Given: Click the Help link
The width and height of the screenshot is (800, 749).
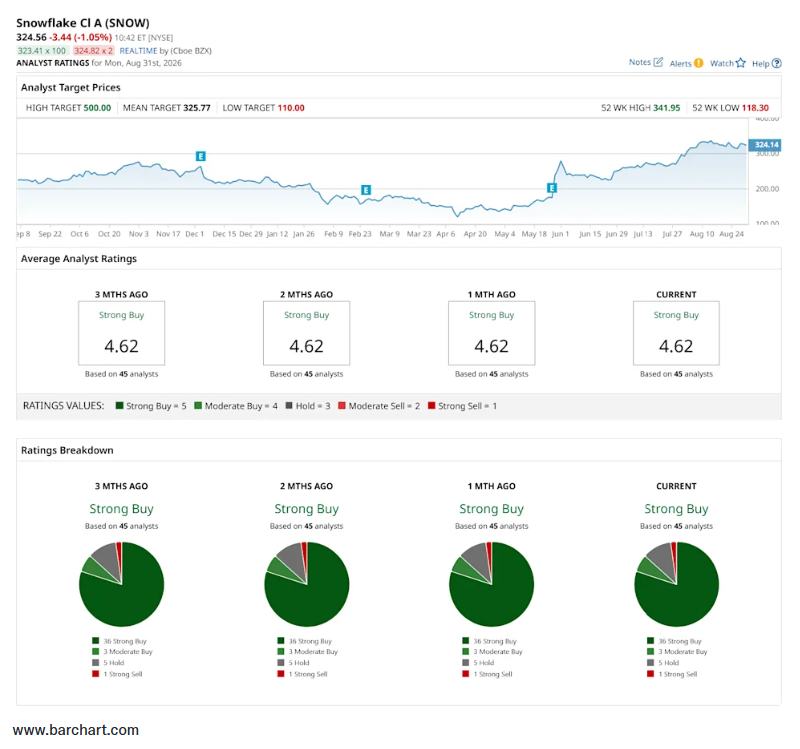Looking at the screenshot, I should pos(760,64).
